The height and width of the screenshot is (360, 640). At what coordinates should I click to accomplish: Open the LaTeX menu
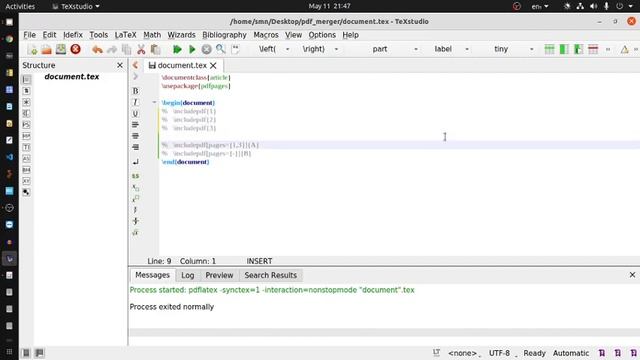tap(126, 35)
